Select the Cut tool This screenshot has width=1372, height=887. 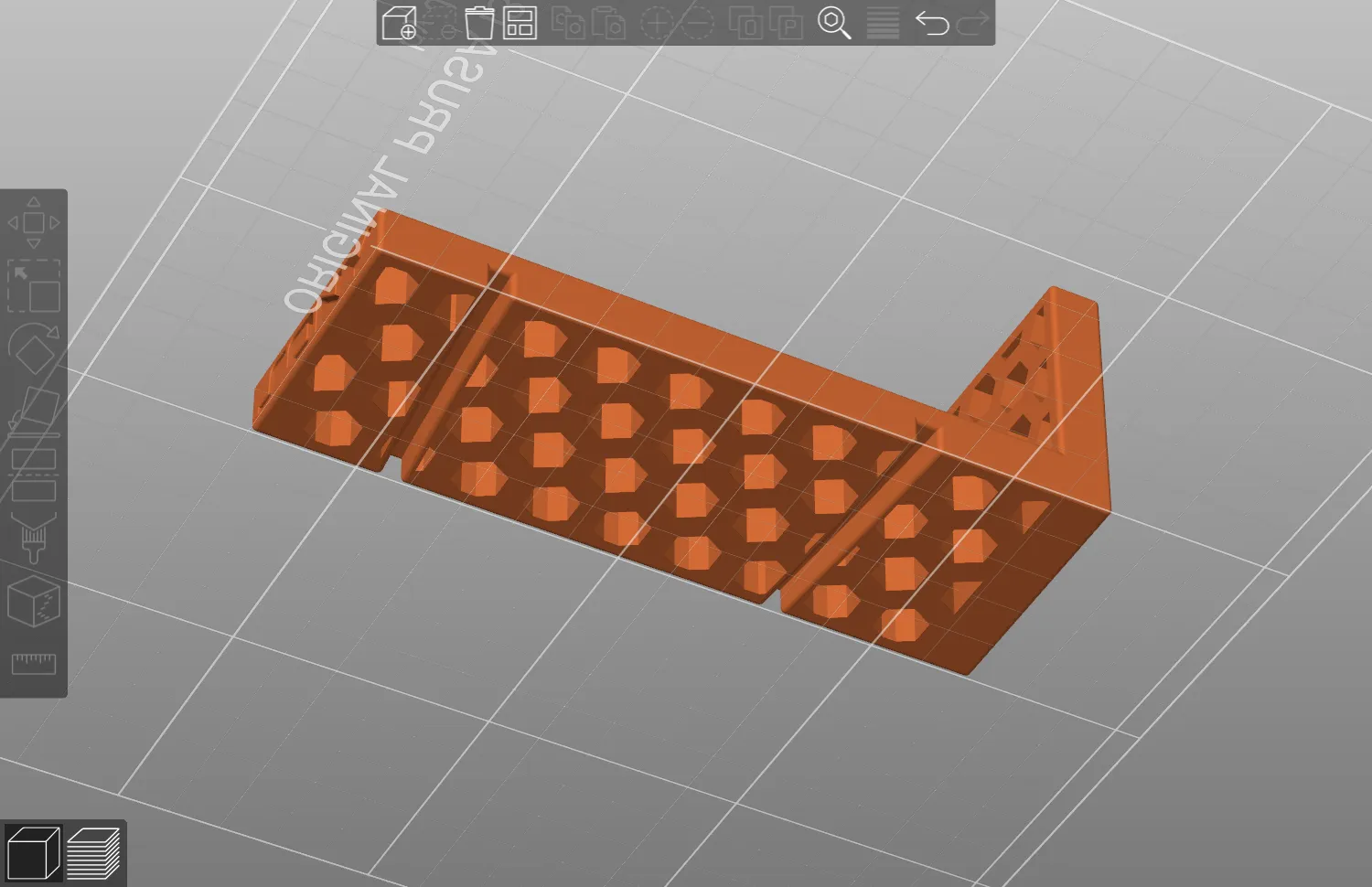pos(34,474)
